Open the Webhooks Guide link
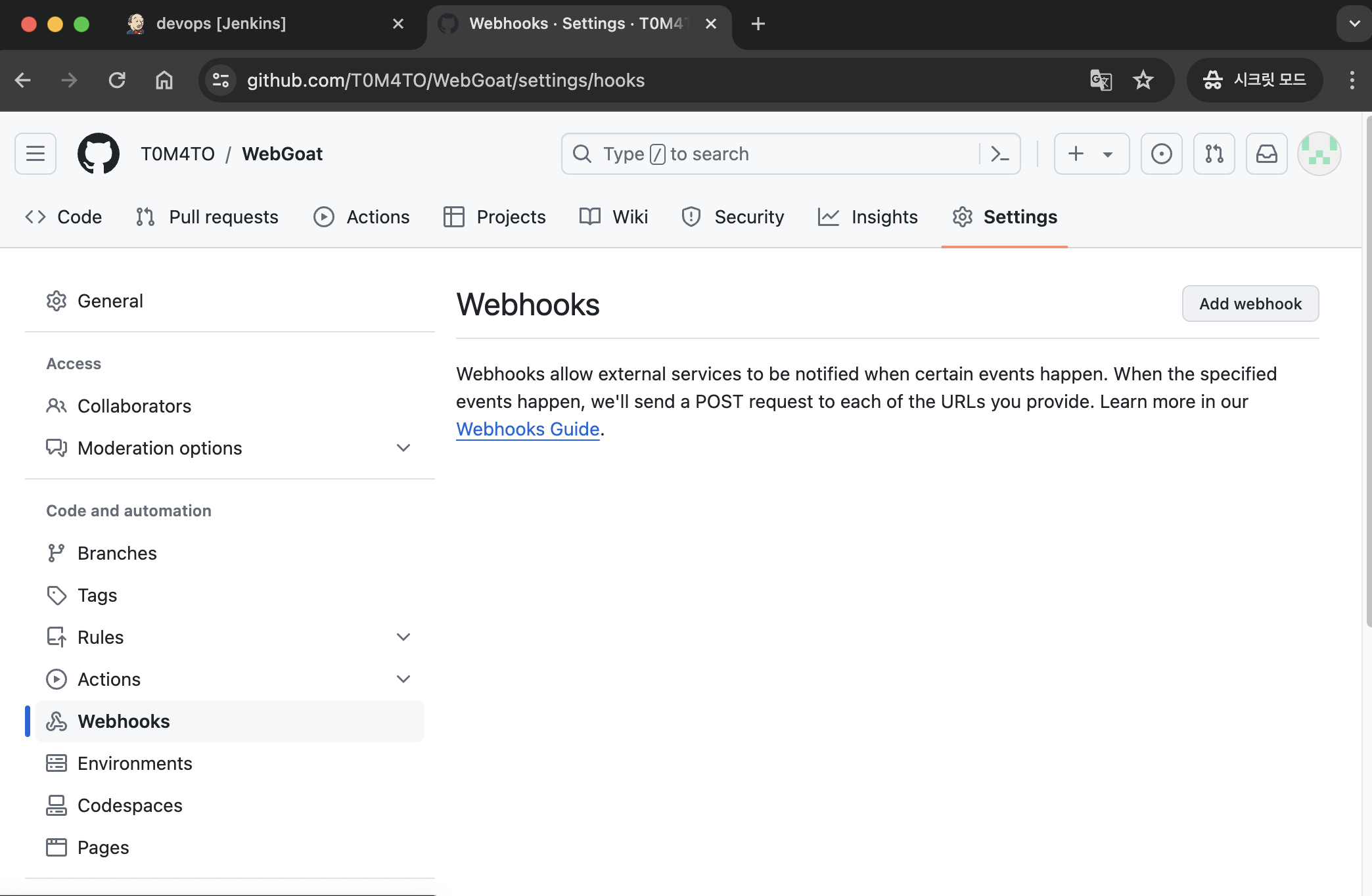Screen dimensions: 1372x896 [x=528, y=429]
